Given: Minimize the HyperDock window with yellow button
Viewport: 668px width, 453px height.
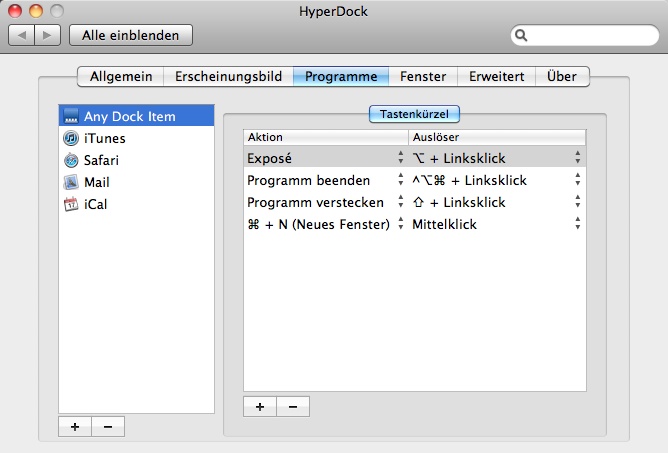Looking at the screenshot, I should pyautogui.click(x=36, y=11).
